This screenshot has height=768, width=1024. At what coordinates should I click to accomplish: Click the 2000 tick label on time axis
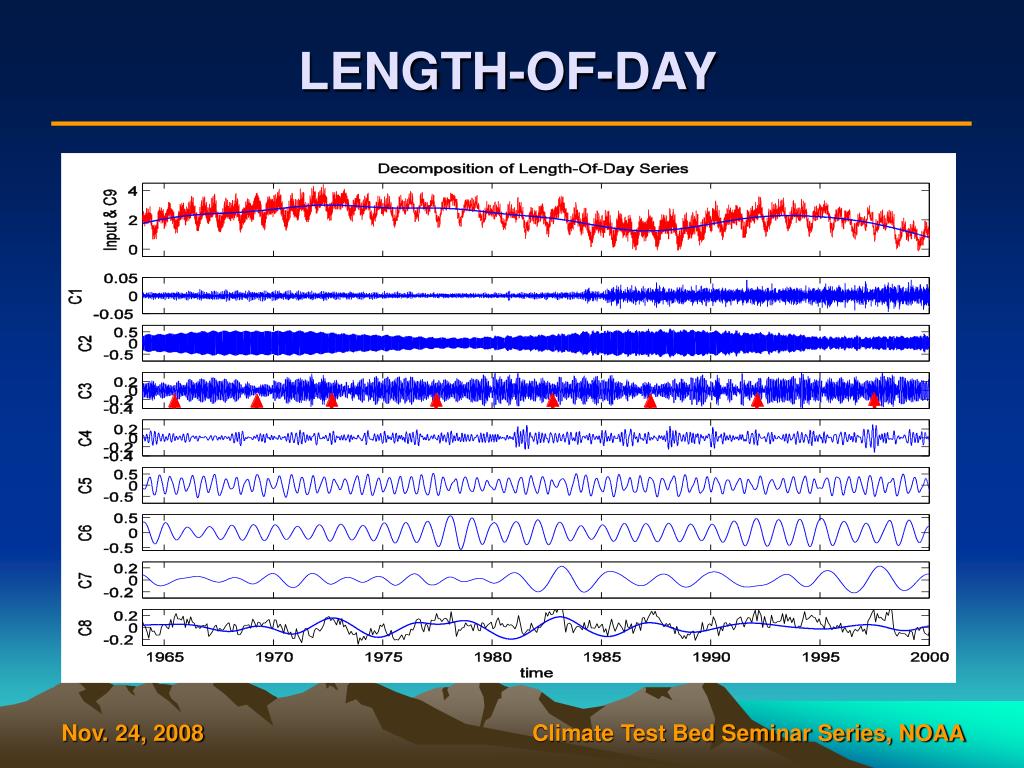929,656
